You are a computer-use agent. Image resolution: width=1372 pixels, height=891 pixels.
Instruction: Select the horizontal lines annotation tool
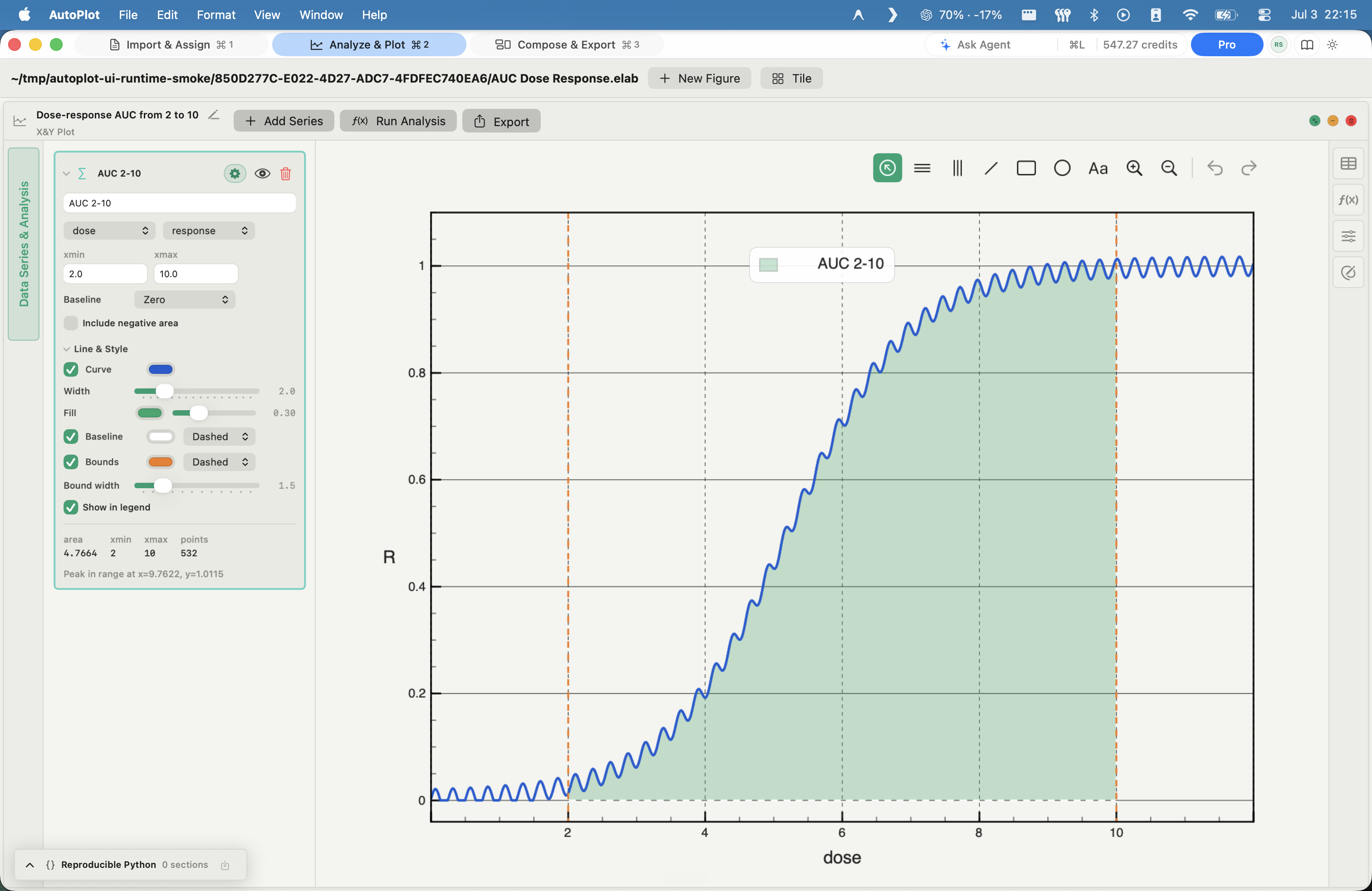click(x=922, y=168)
